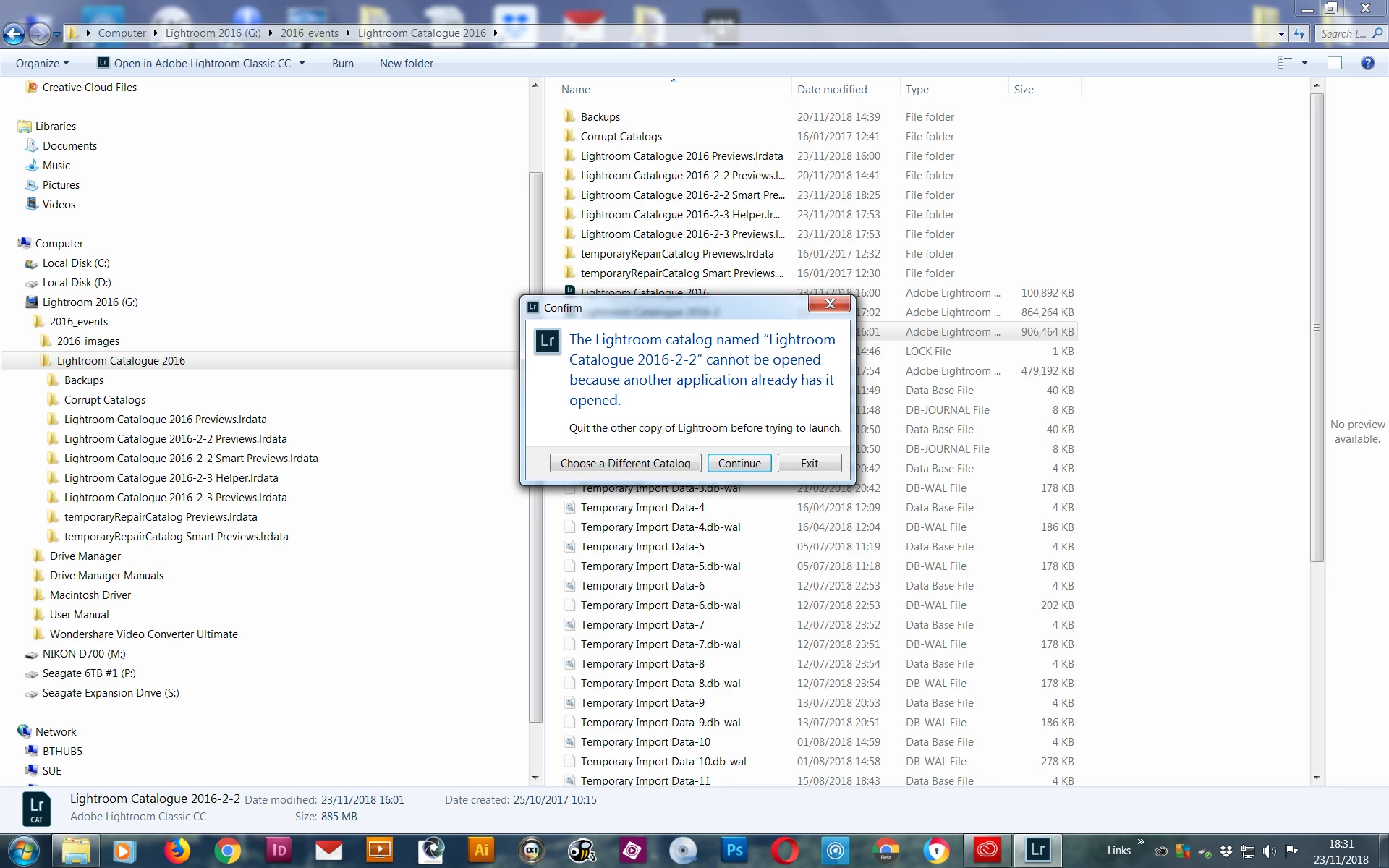Screen dimensions: 1389x868
Task: Open the address bar history dropdown
Action: (1281, 33)
